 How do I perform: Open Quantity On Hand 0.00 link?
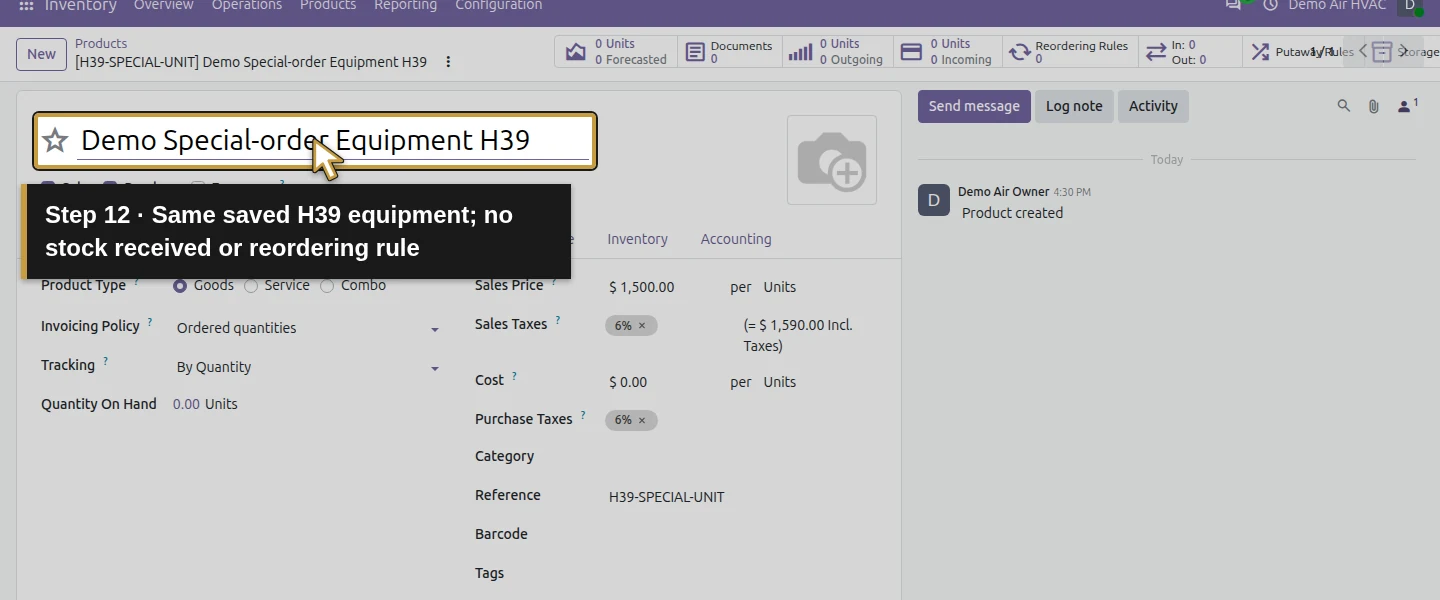pos(186,404)
